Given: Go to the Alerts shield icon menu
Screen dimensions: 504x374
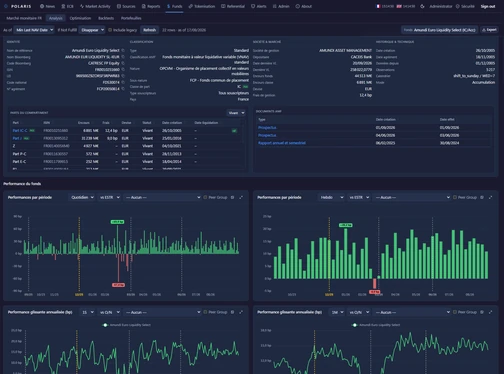Looking at the screenshot, I should [x=258, y=6].
